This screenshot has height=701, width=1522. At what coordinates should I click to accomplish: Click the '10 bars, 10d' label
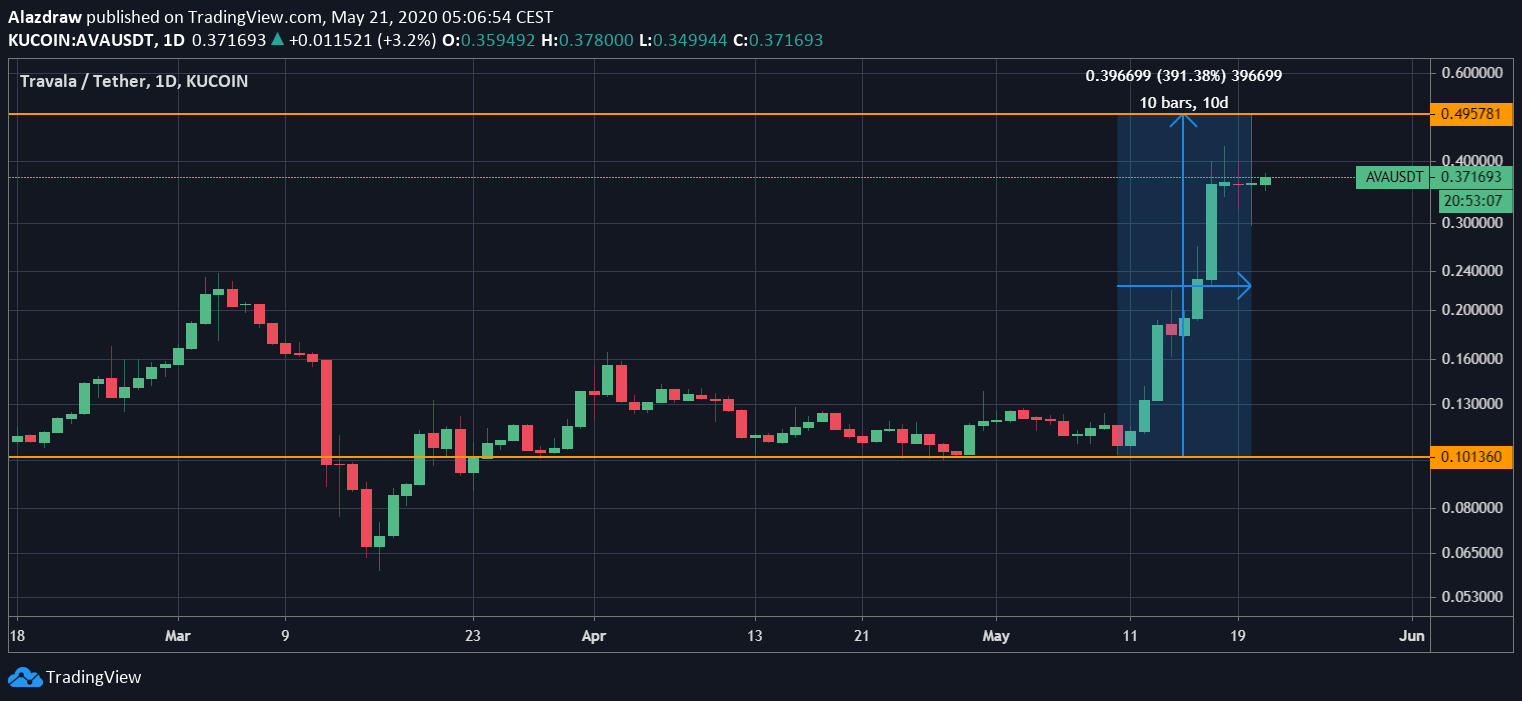coord(1183,102)
